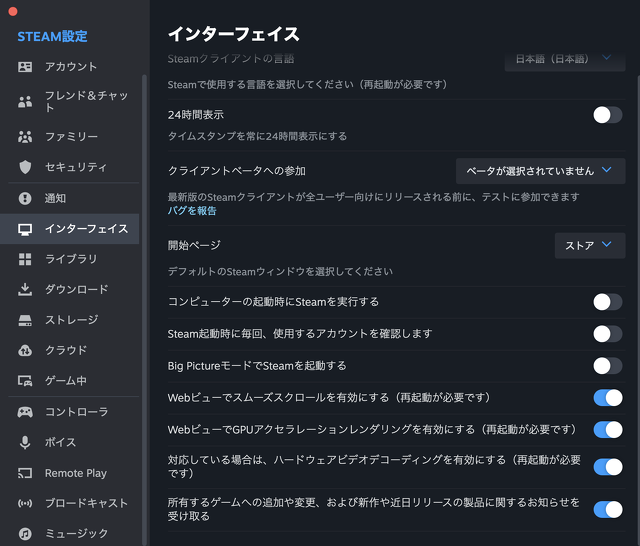Click the 開始ページ setting label
This screenshot has width=640, height=546.
click(194, 245)
